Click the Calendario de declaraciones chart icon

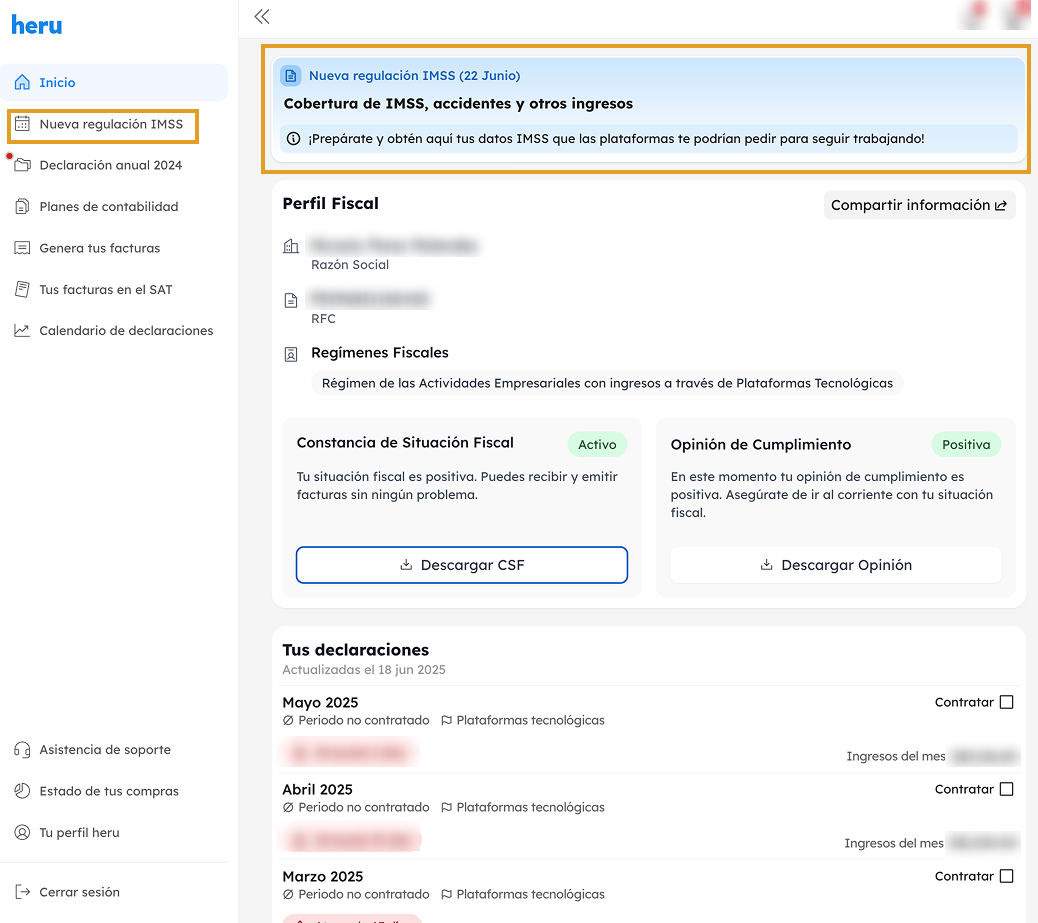coord(23,330)
